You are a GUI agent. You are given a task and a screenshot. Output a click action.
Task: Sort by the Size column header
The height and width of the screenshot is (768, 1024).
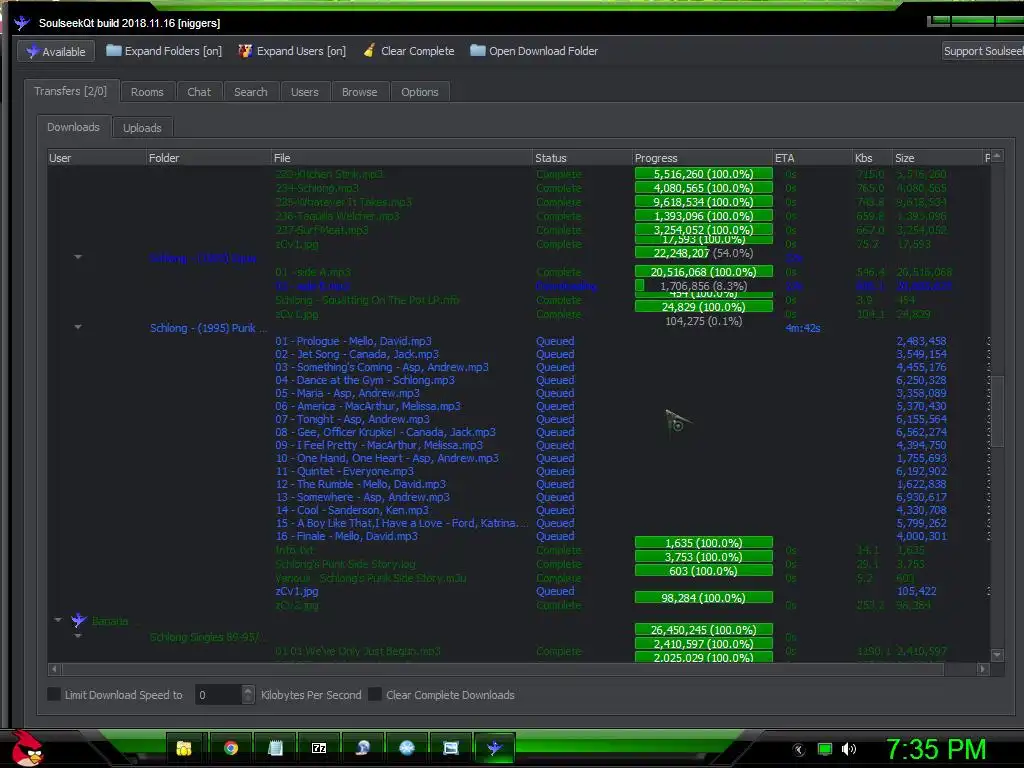tap(937, 158)
